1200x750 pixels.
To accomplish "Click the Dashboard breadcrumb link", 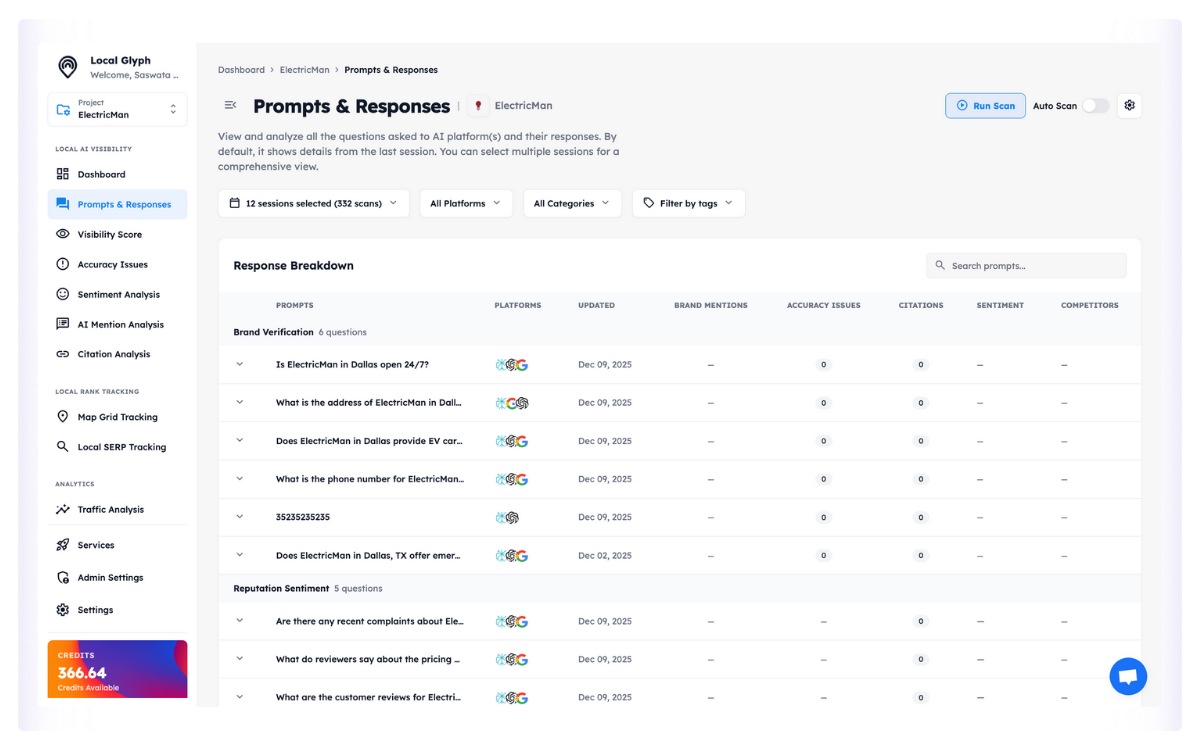I will point(241,70).
